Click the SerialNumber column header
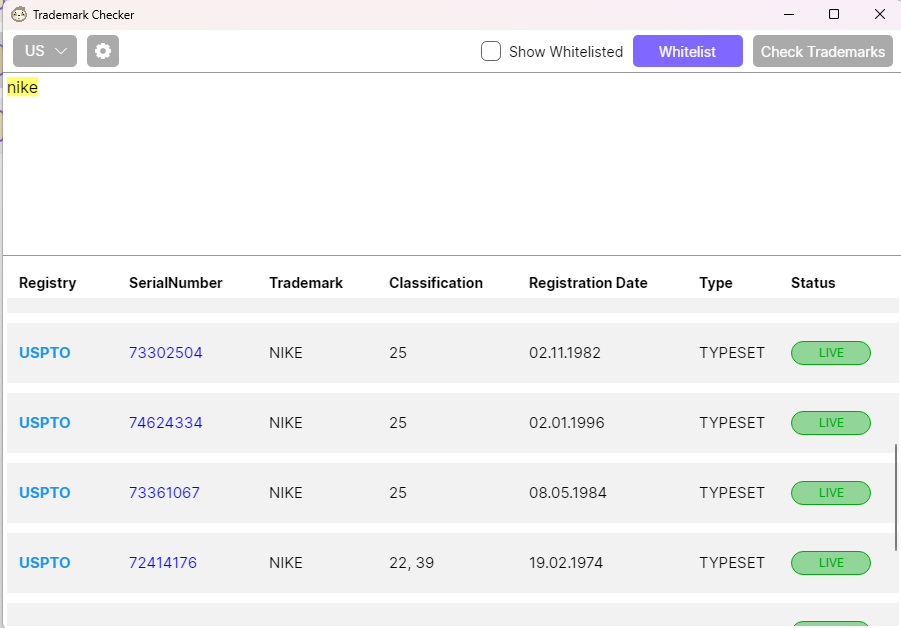Image resolution: width=901 pixels, height=628 pixels. click(x=176, y=283)
